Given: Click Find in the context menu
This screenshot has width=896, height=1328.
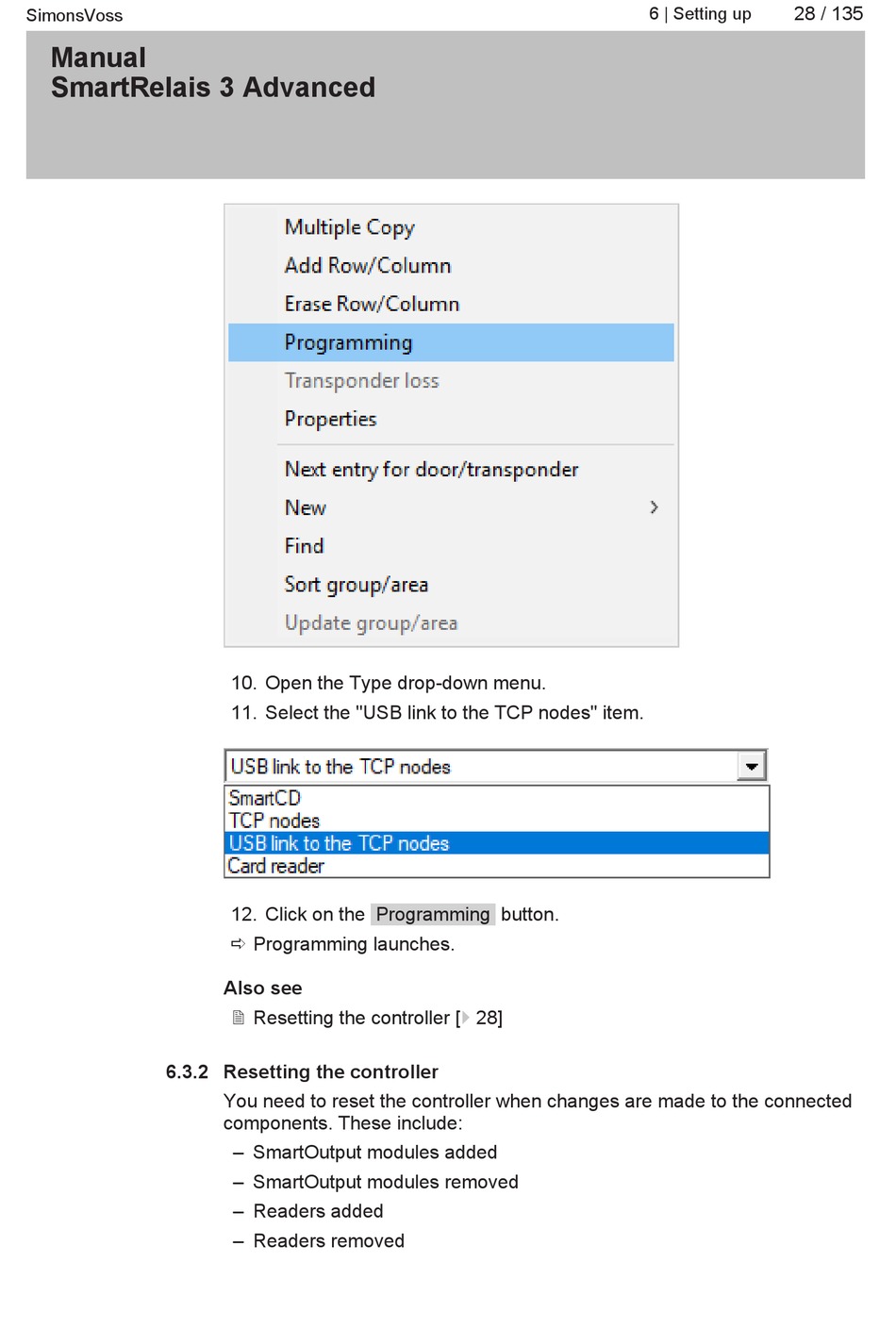Looking at the screenshot, I should [451, 546].
